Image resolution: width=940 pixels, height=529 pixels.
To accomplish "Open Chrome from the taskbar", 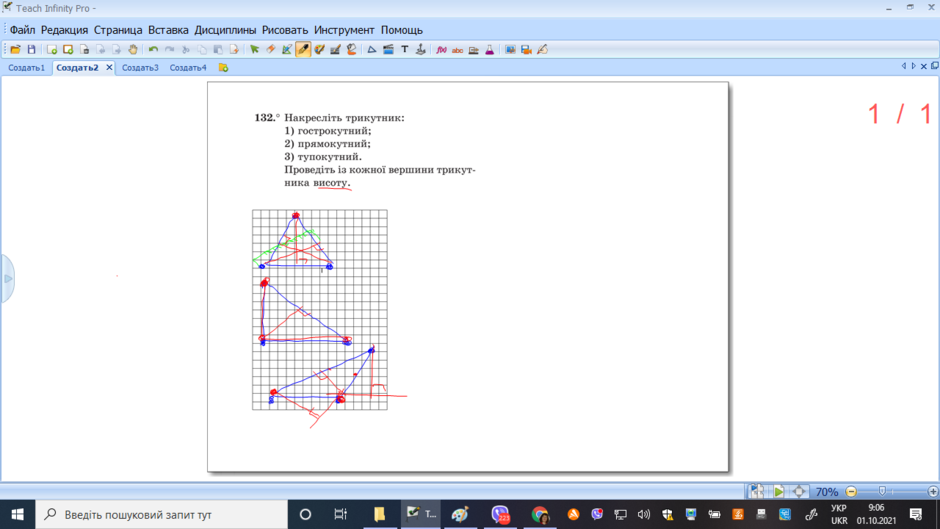I will 540,515.
